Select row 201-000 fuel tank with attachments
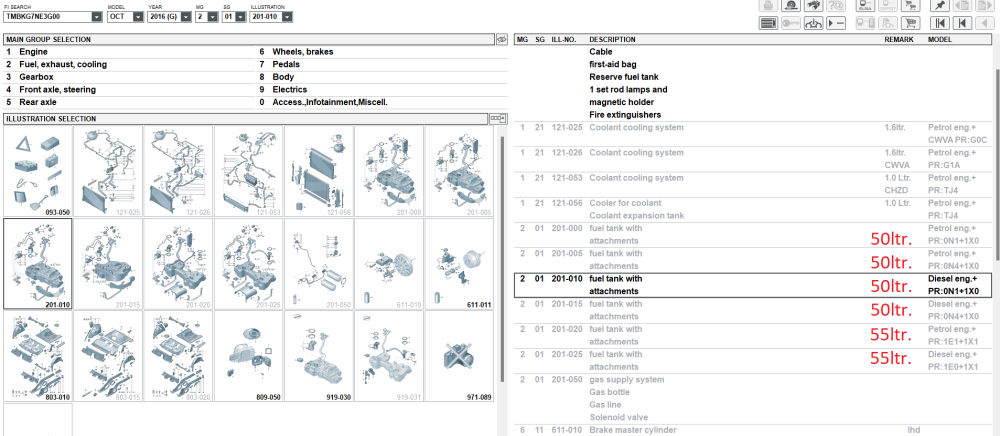The image size is (1000, 436). pyautogui.click(x=754, y=235)
